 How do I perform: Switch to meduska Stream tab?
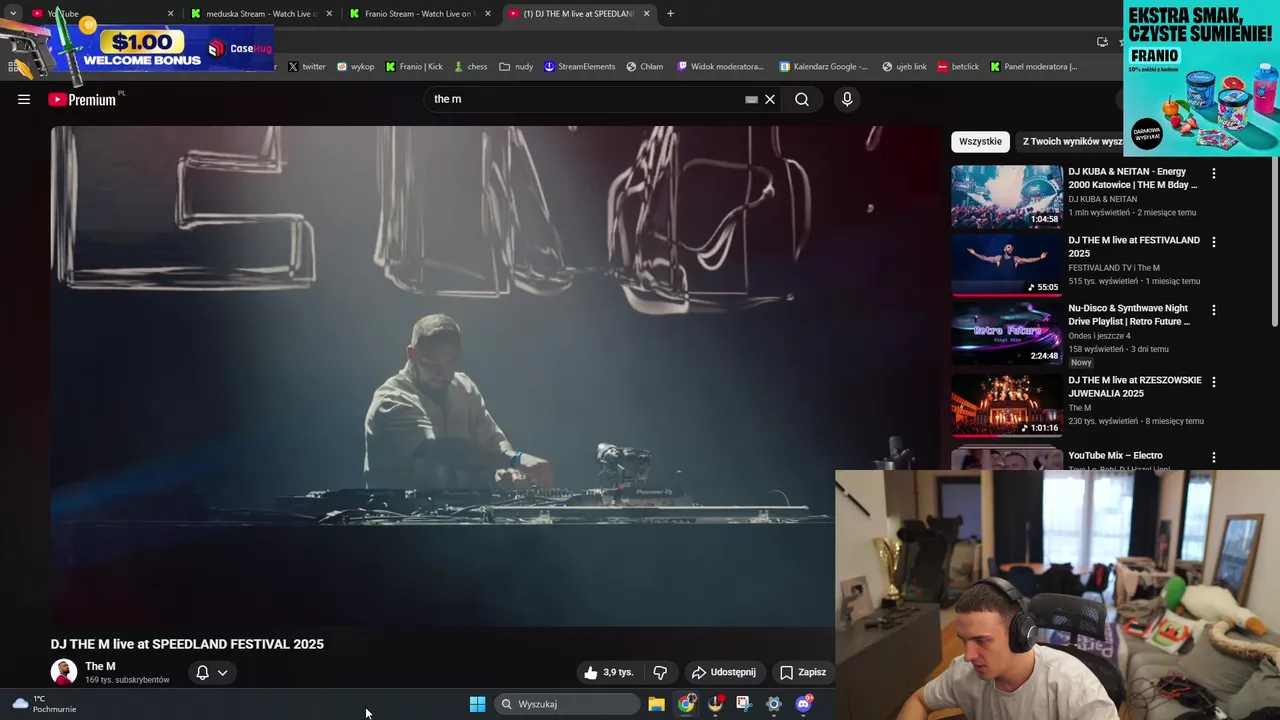click(260, 14)
